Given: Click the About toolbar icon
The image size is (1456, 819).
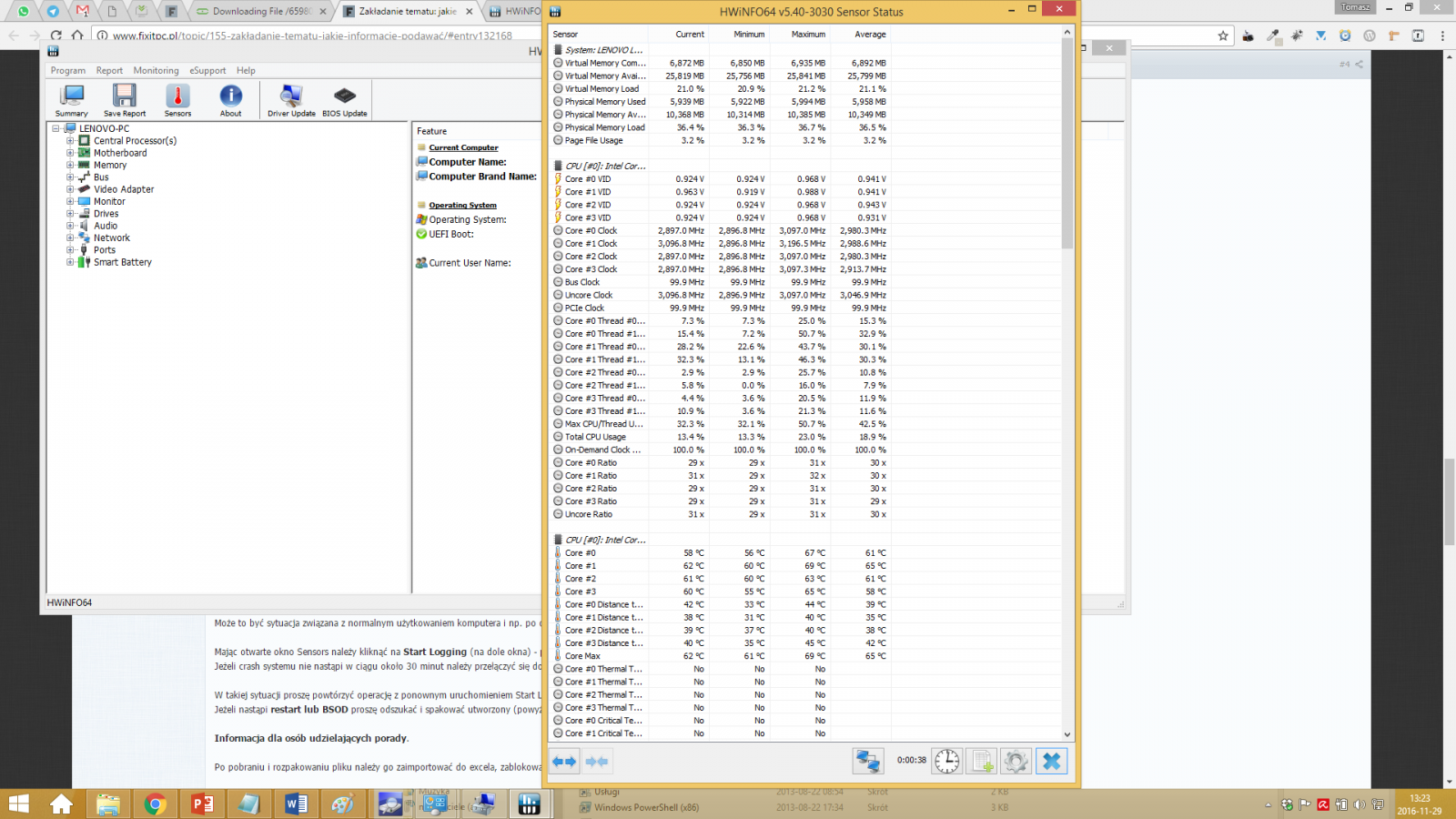Looking at the screenshot, I should click(230, 100).
